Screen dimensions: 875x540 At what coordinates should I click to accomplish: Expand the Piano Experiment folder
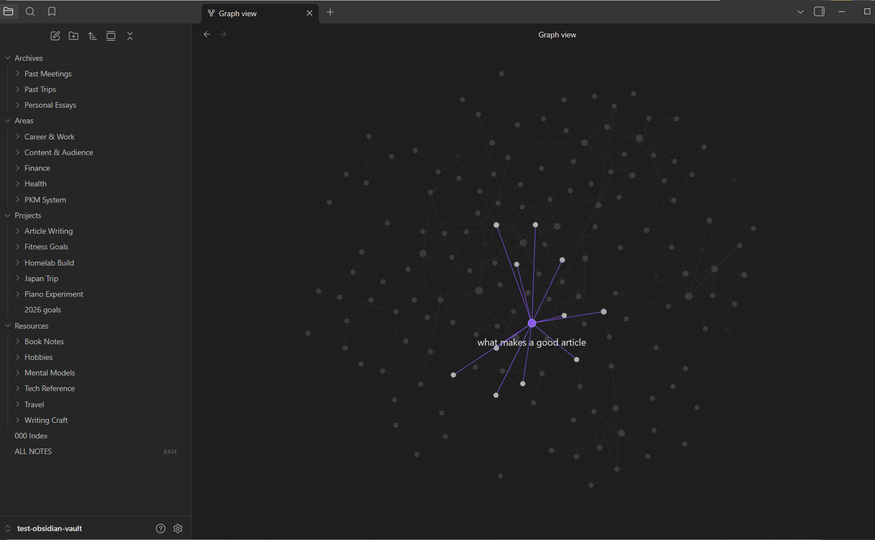click(x=54, y=294)
